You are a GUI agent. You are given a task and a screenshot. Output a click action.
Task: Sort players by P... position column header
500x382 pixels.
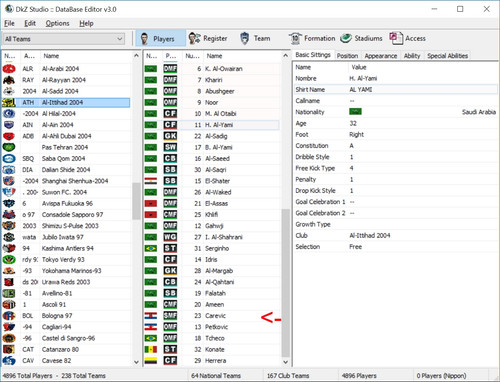click(x=171, y=56)
